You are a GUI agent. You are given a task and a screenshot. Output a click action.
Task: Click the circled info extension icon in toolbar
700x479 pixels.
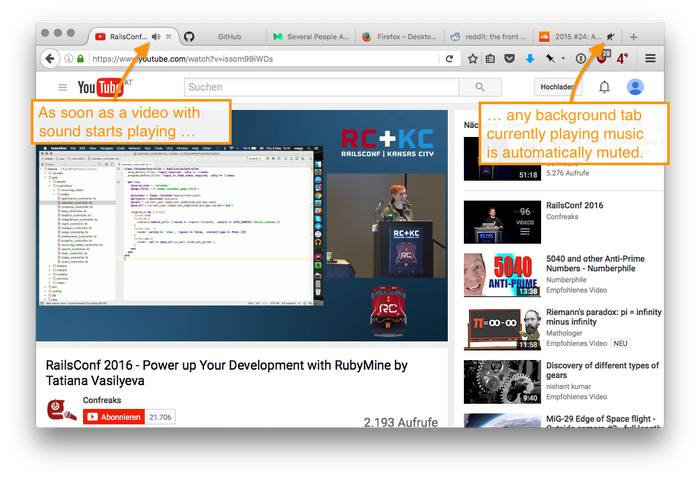point(580,58)
